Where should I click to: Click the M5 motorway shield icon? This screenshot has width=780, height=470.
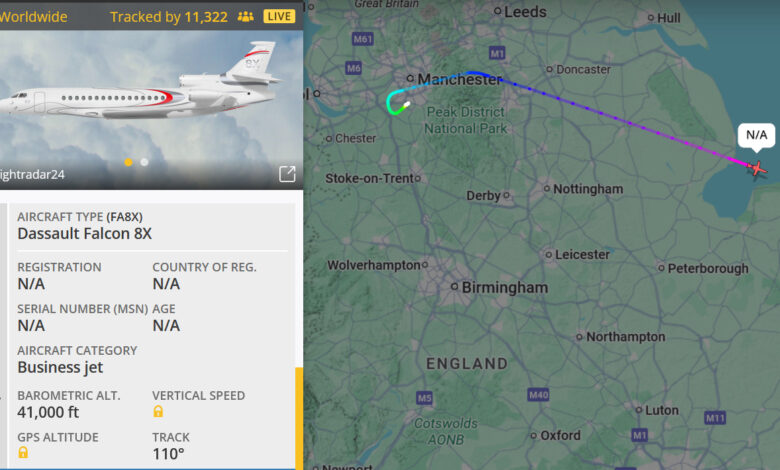(x=424, y=398)
